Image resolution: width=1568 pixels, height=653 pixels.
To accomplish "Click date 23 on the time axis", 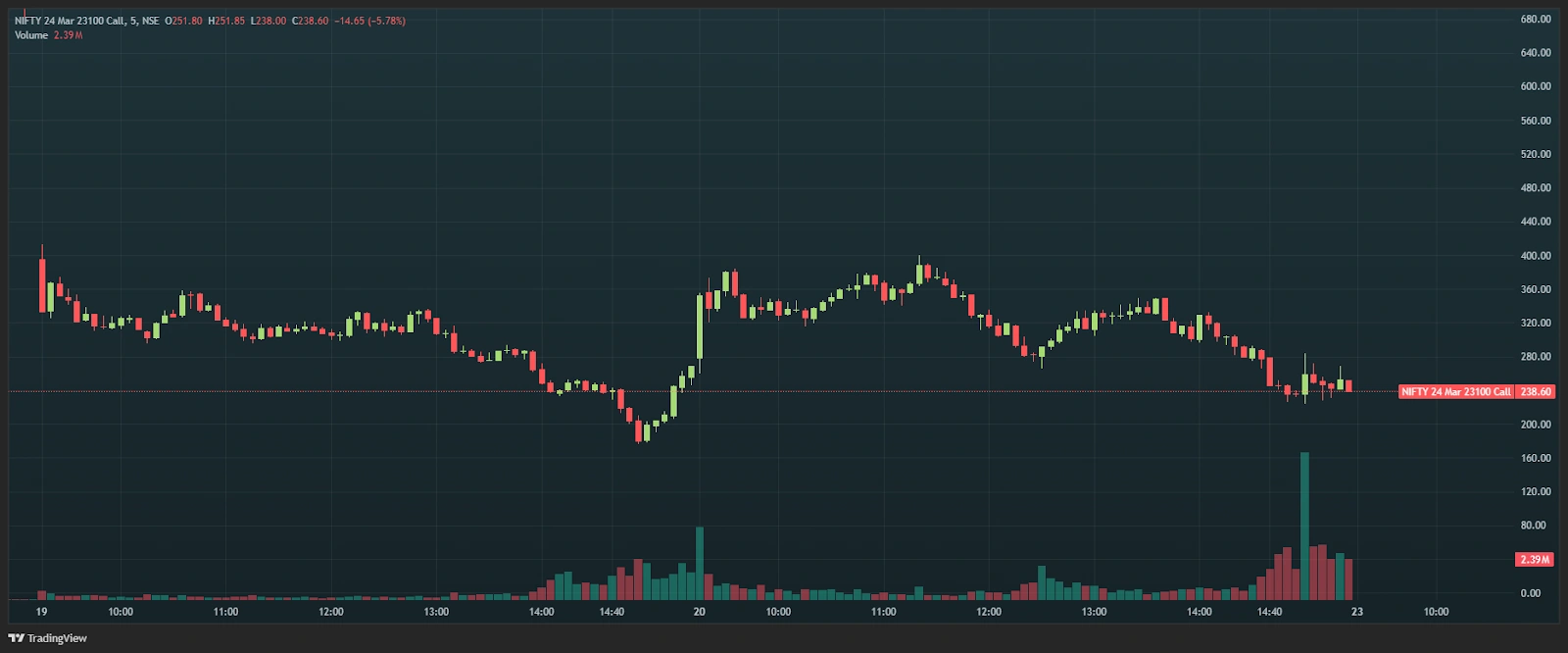I will click(x=1356, y=612).
